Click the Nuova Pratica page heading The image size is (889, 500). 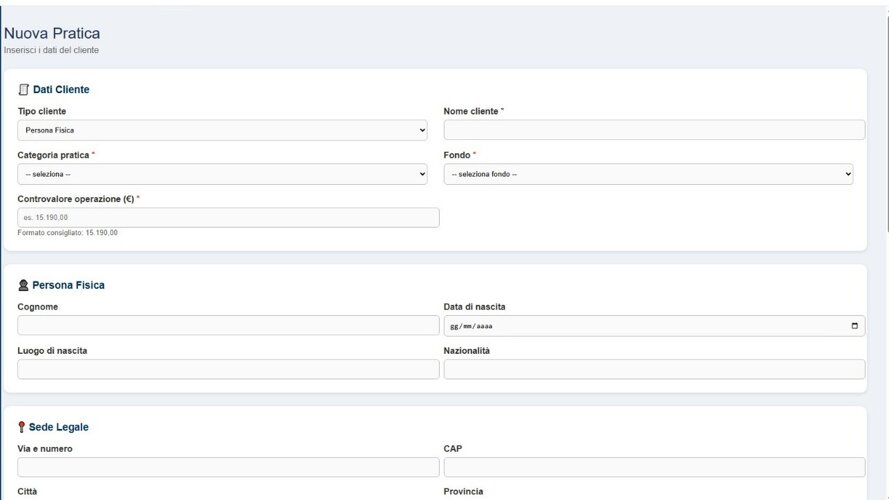coord(52,33)
